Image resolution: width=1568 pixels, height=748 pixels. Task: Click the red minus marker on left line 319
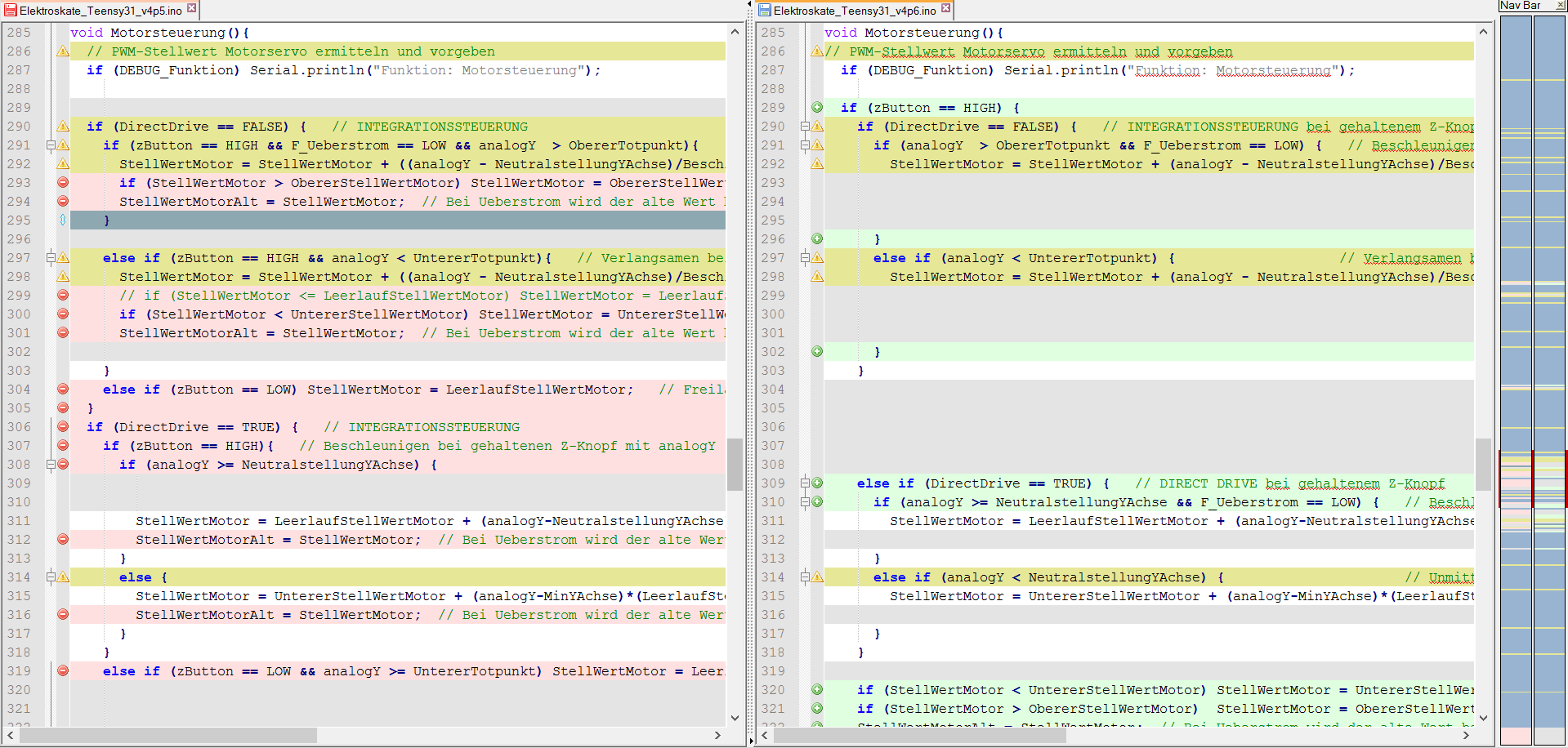pos(63,670)
